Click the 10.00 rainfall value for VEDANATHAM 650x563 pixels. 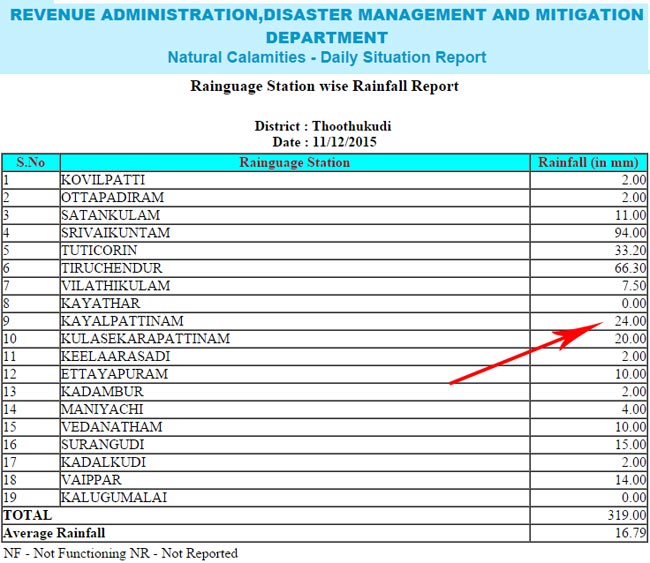631,427
